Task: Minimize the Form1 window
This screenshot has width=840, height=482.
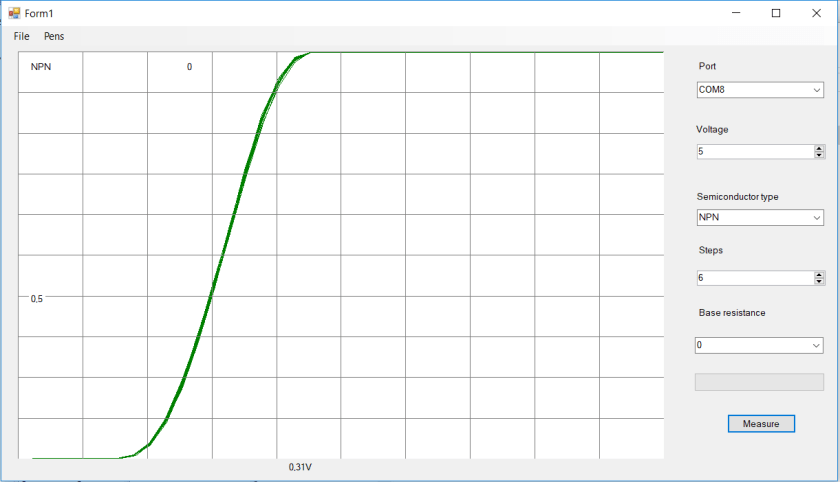Action: point(736,13)
